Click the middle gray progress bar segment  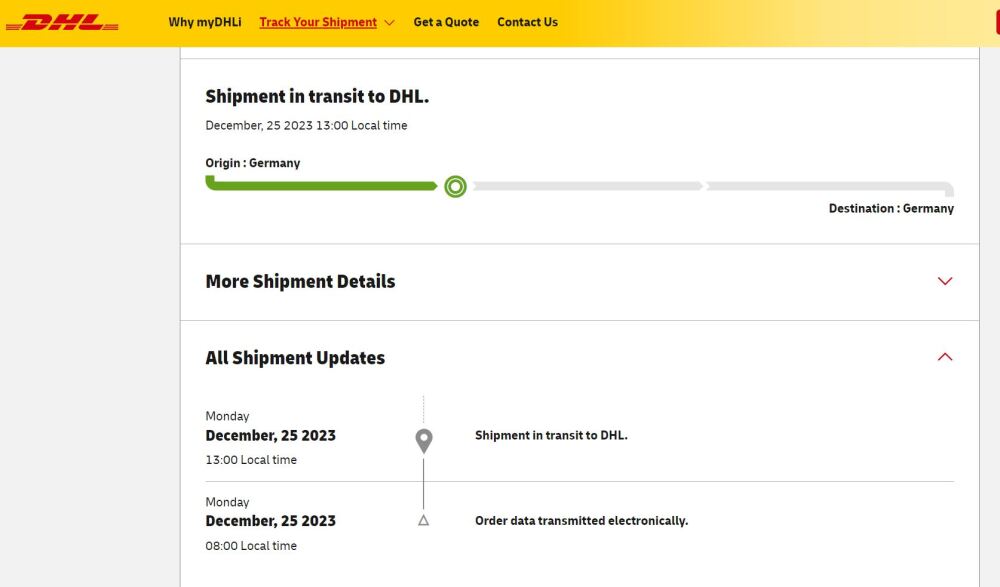(587, 186)
